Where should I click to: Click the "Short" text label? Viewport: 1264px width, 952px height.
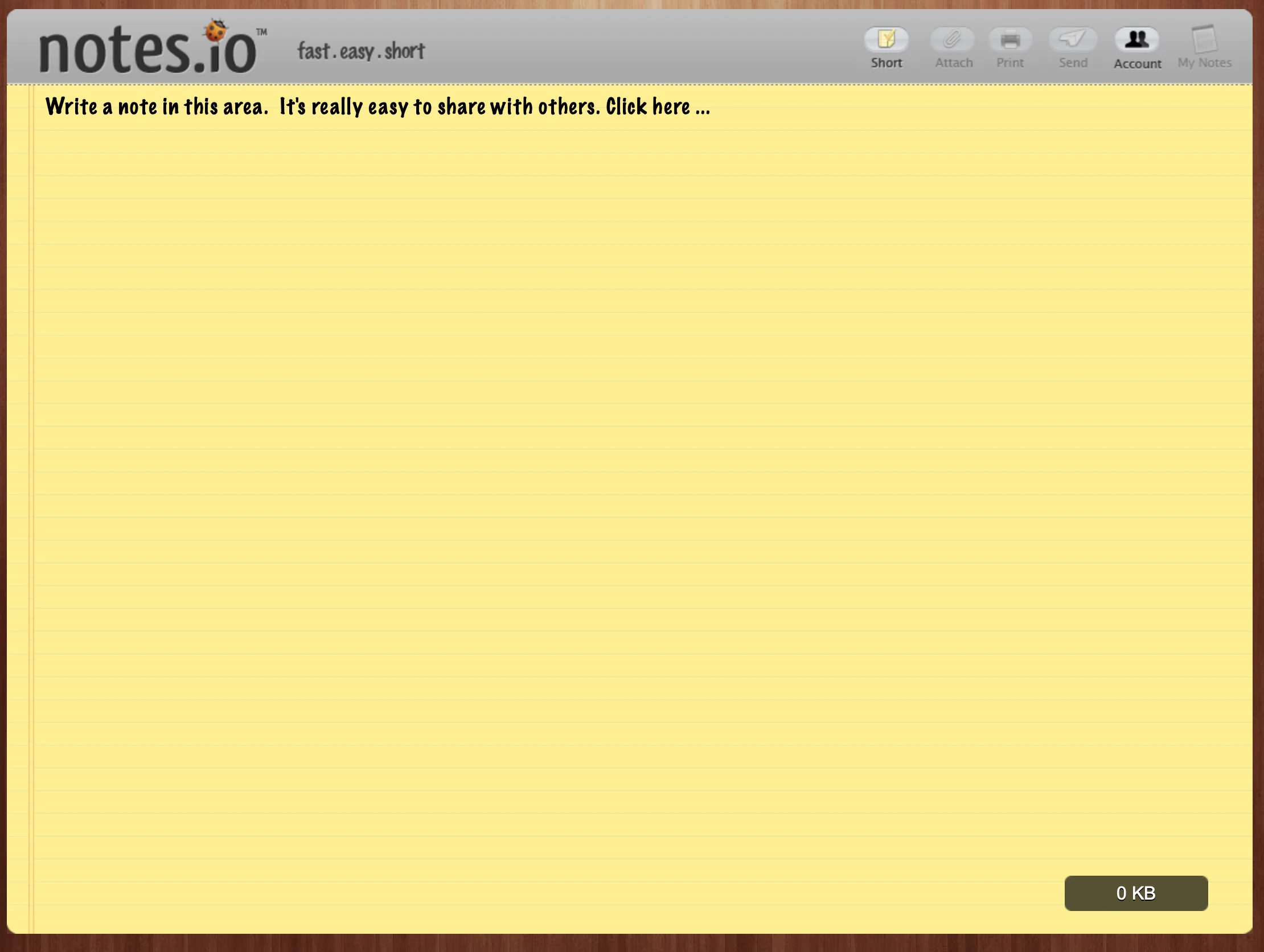887,63
